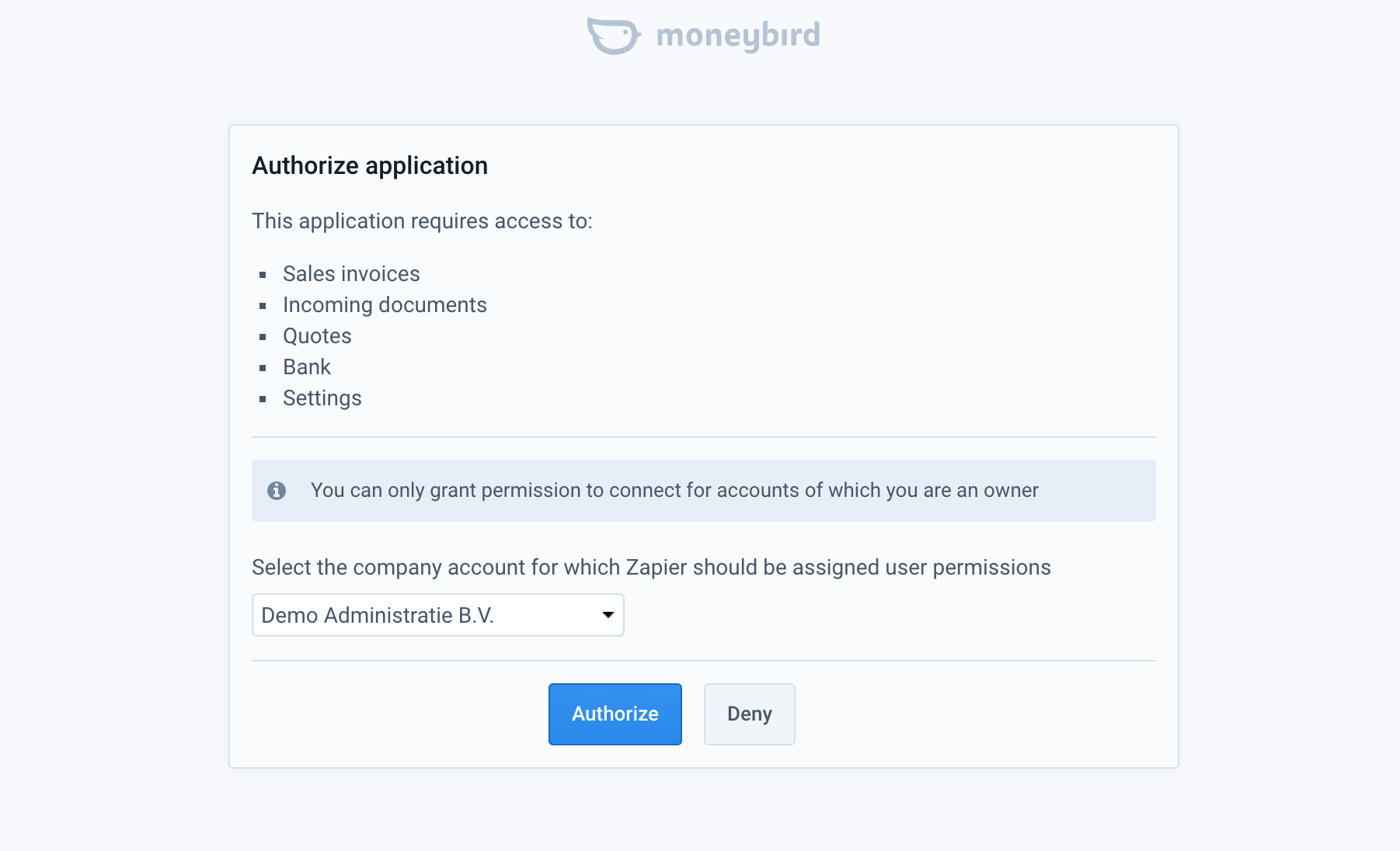The height and width of the screenshot is (851, 1400).
Task: Click the dropdown caret arrow
Action: point(608,615)
